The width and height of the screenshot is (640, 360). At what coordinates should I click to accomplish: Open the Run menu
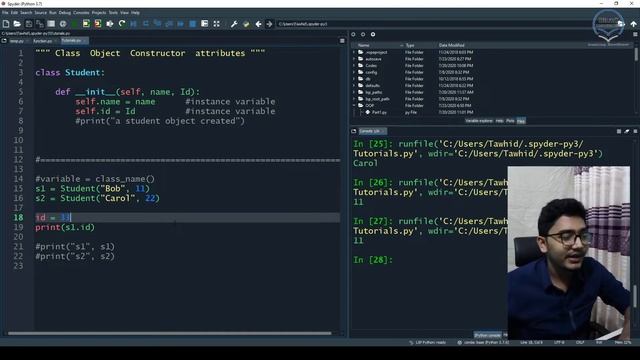pyautogui.click(x=53, y=13)
